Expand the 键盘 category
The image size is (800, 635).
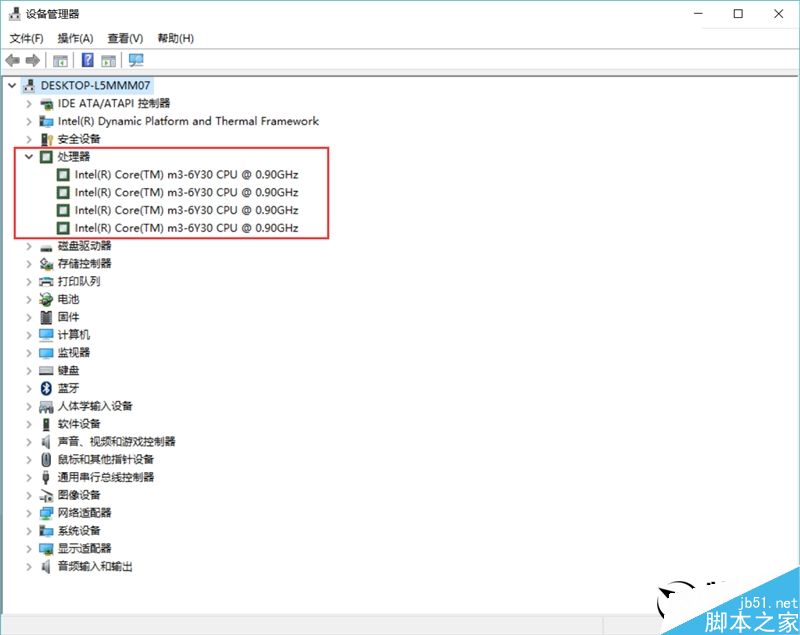point(29,371)
